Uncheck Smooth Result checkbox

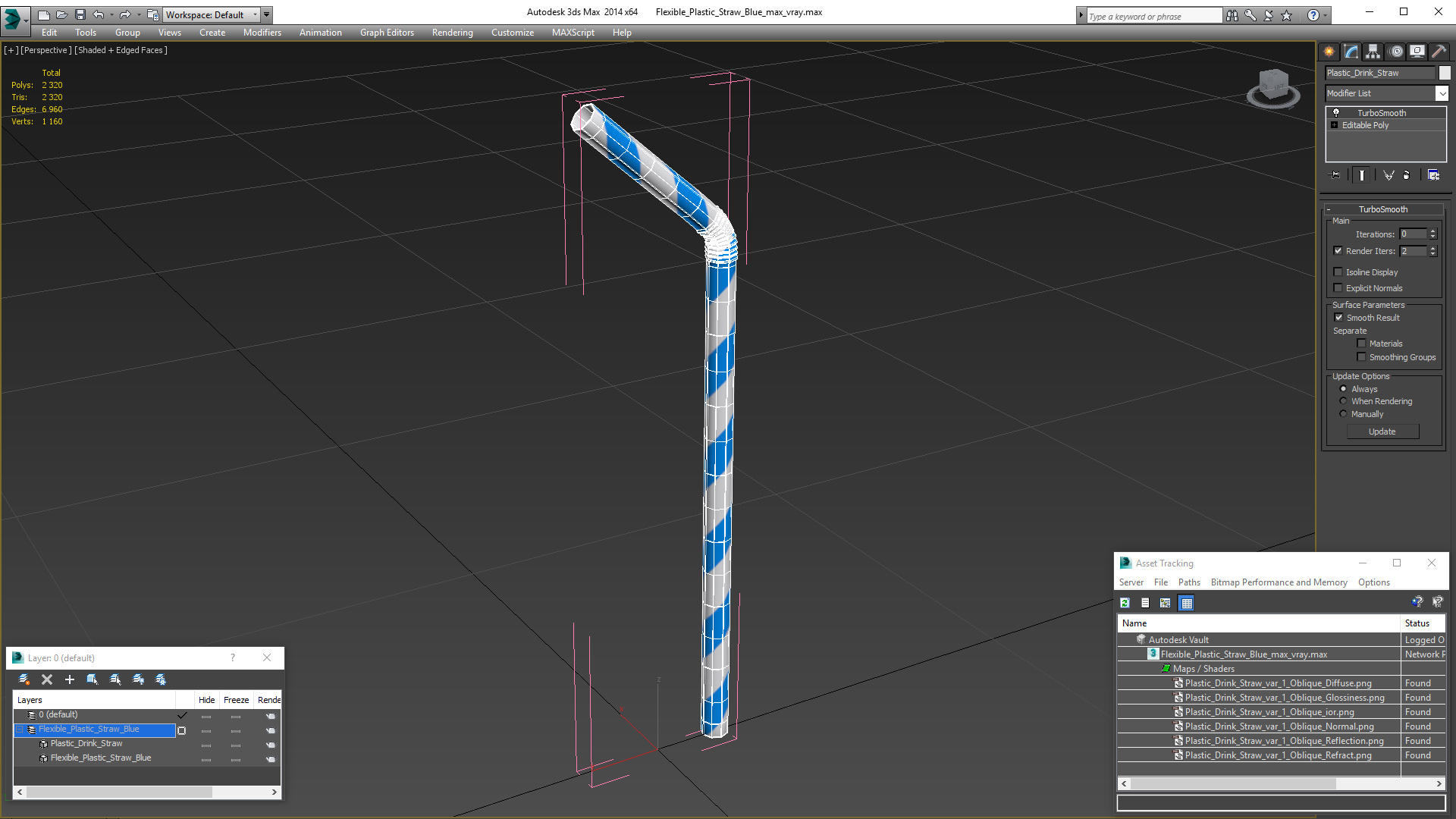click(x=1338, y=318)
